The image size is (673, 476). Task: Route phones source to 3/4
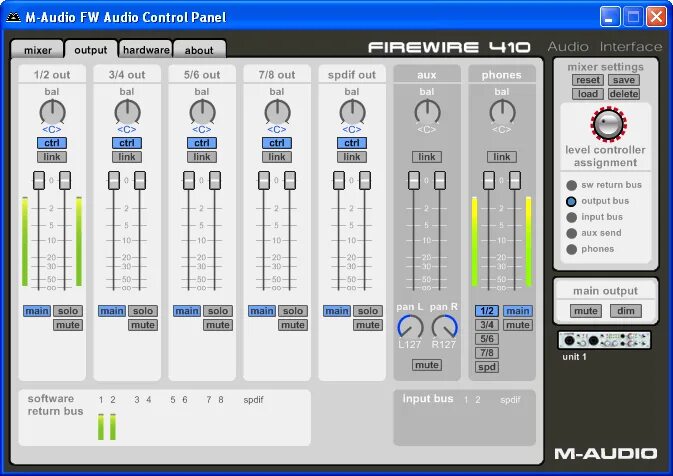(487, 325)
